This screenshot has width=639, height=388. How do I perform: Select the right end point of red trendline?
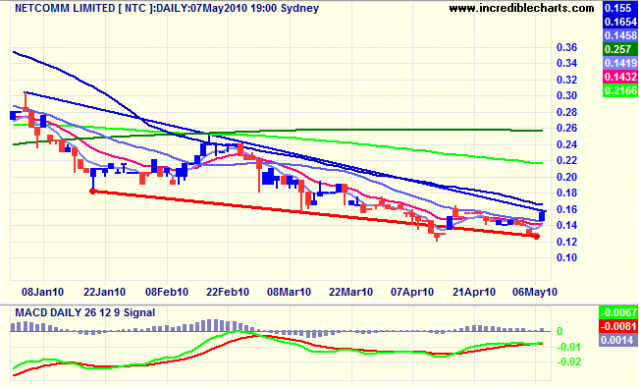[x=537, y=237]
